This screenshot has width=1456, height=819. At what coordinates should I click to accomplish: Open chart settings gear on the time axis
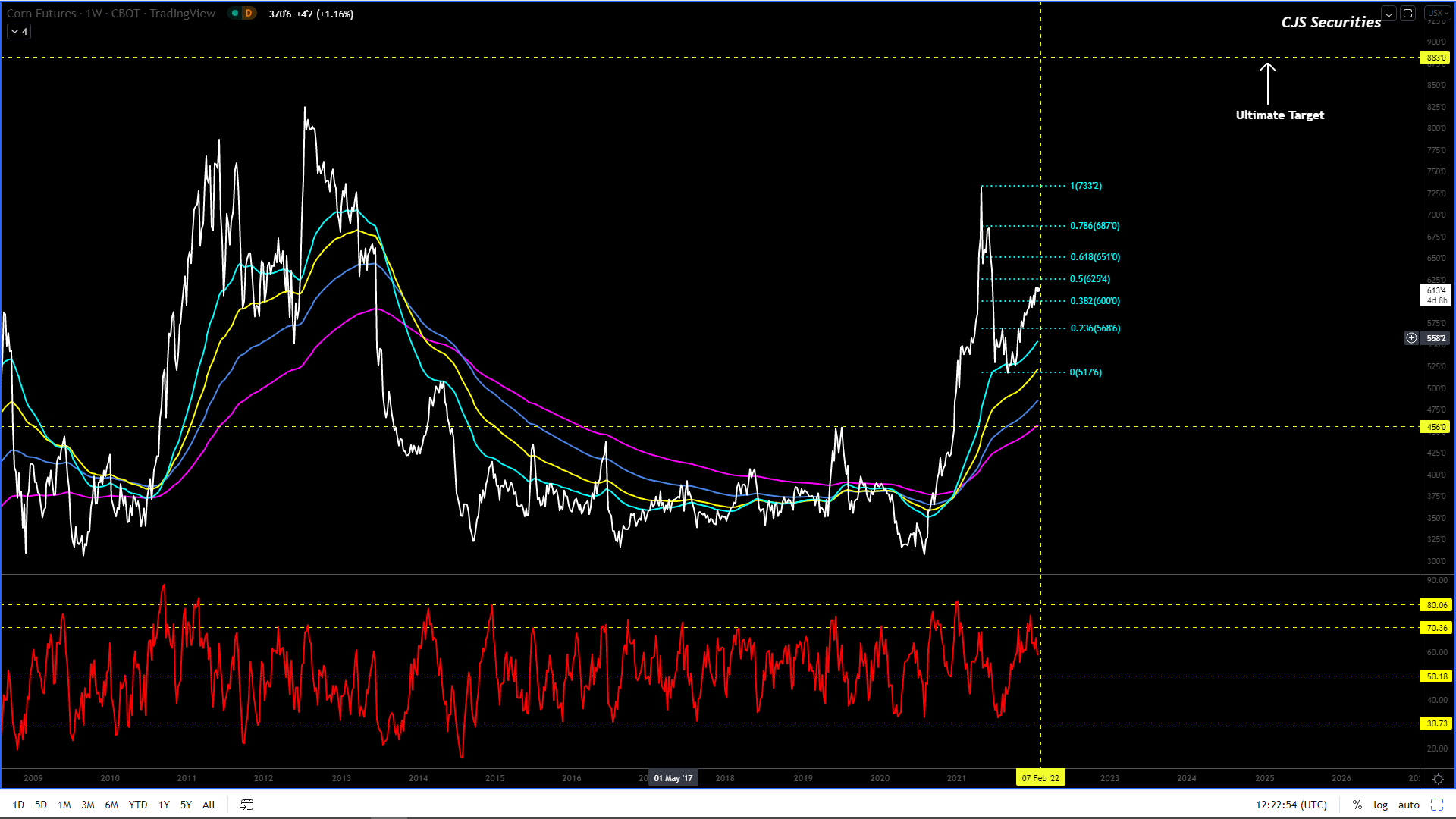[1438, 779]
